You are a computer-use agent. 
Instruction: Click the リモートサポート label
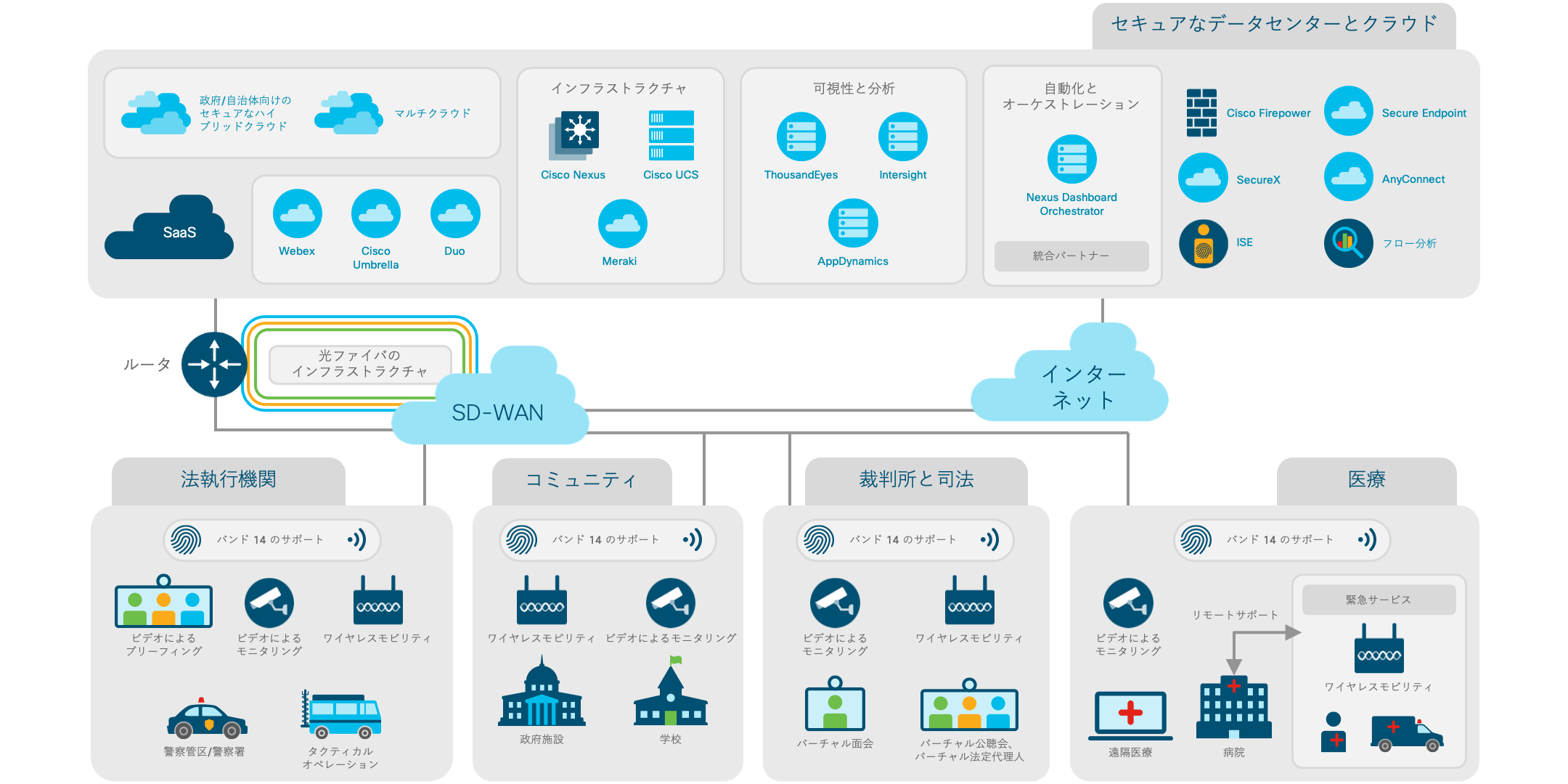tap(1235, 615)
